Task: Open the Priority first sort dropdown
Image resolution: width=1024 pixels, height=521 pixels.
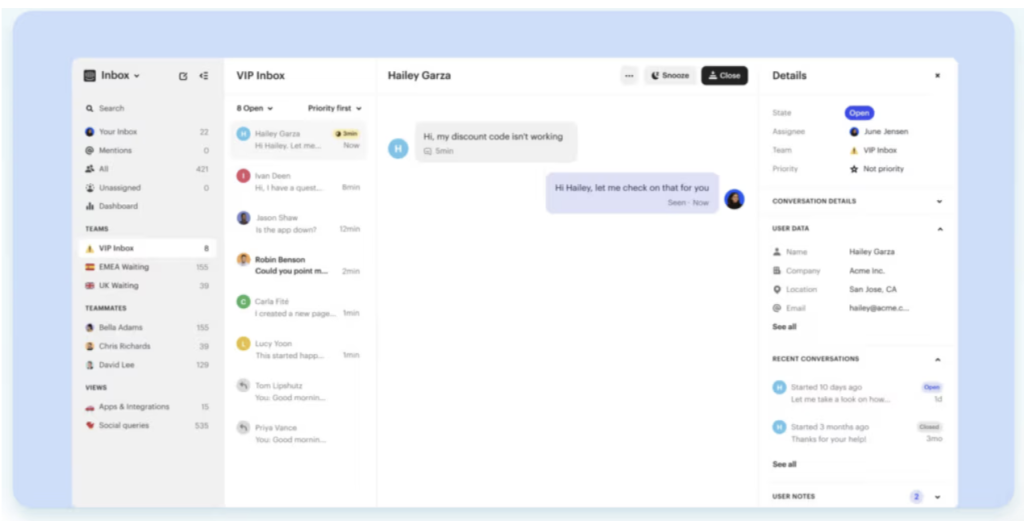Action: (x=334, y=108)
